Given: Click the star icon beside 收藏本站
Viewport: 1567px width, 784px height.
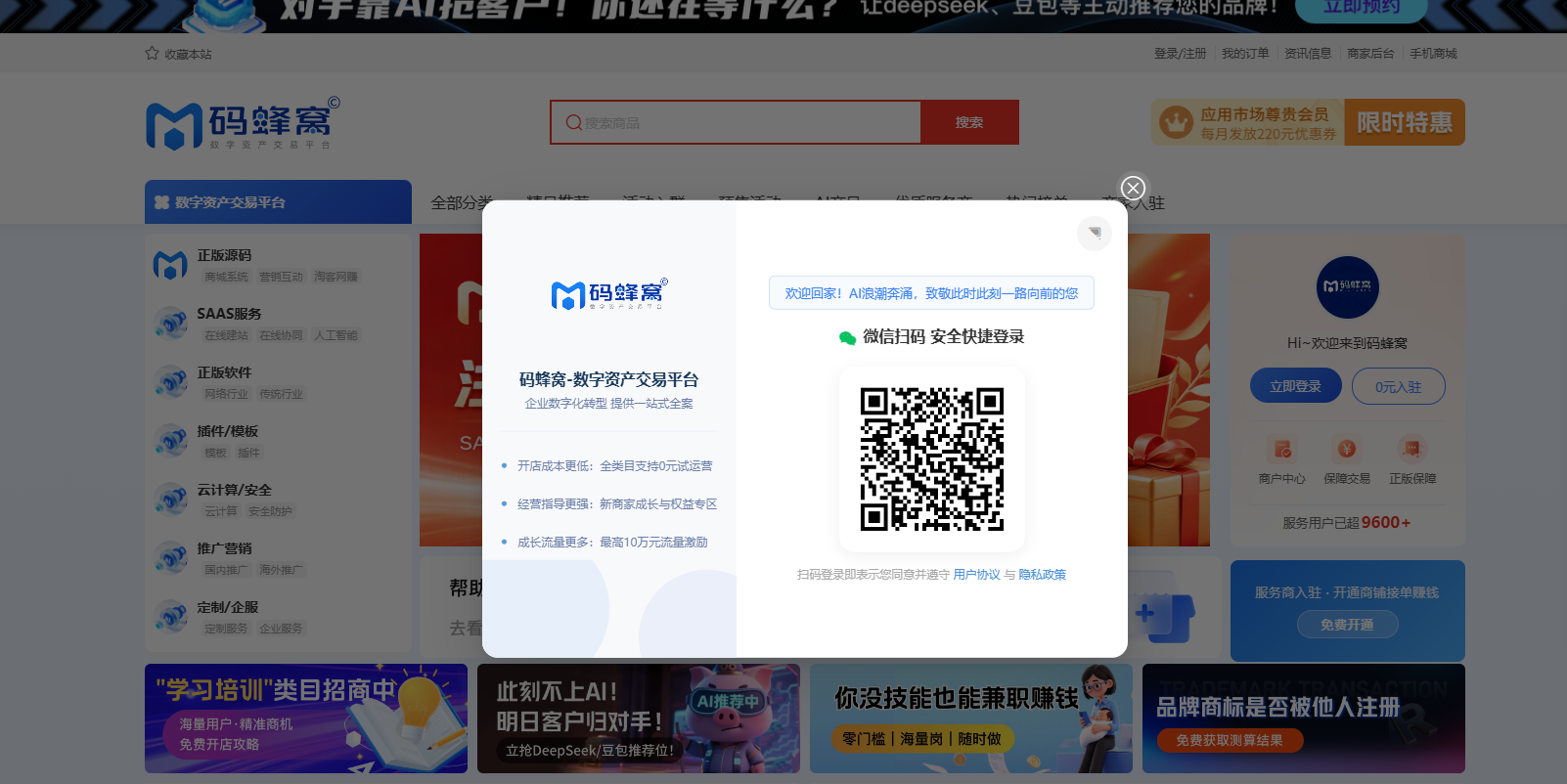Looking at the screenshot, I should (x=152, y=53).
